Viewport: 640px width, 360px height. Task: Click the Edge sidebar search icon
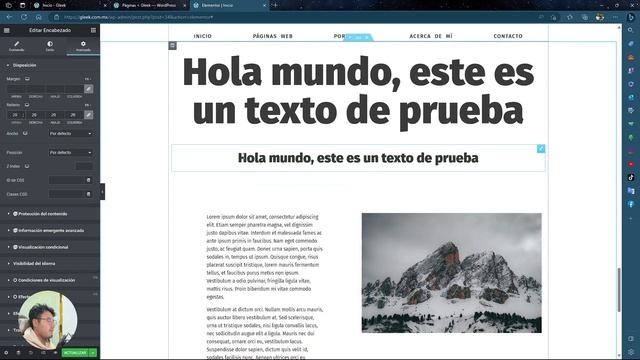pos(631,30)
